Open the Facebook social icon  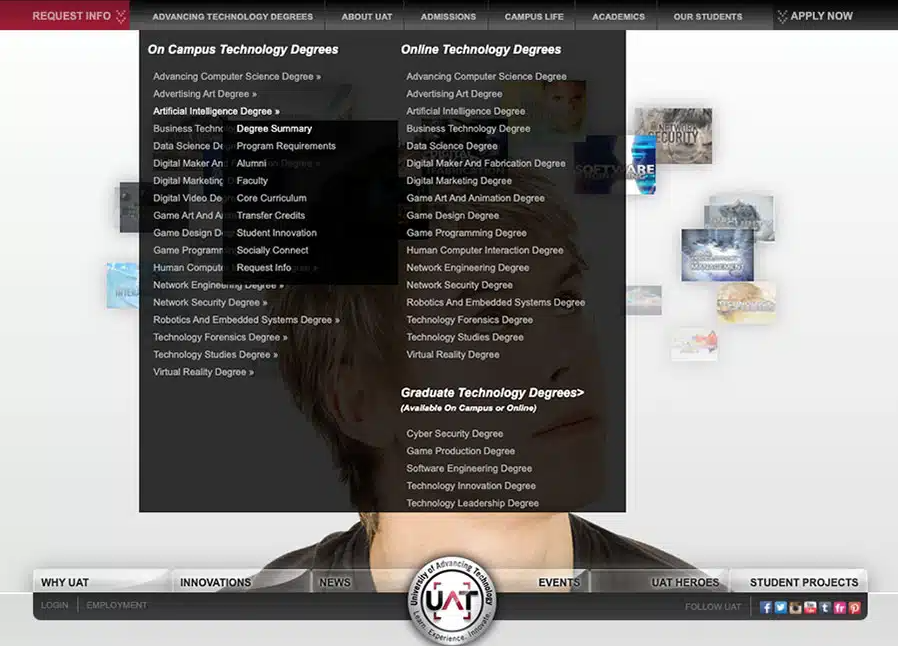click(x=766, y=607)
